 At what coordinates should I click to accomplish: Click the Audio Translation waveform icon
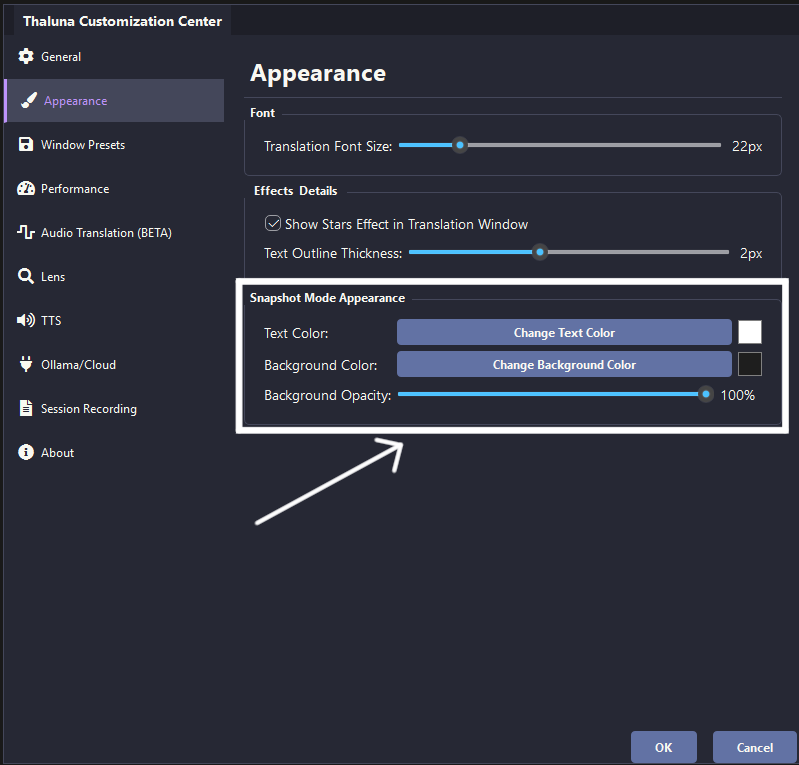26,232
